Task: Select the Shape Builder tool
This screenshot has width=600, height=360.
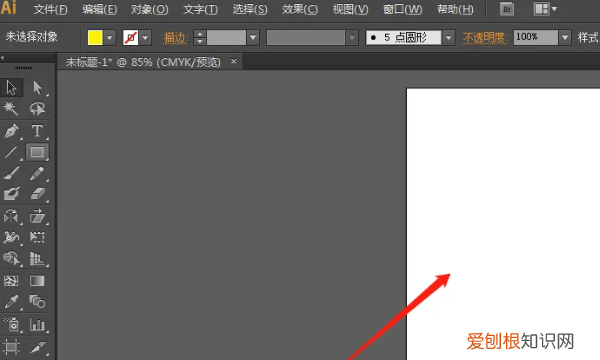Action: (x=11, y=259)
